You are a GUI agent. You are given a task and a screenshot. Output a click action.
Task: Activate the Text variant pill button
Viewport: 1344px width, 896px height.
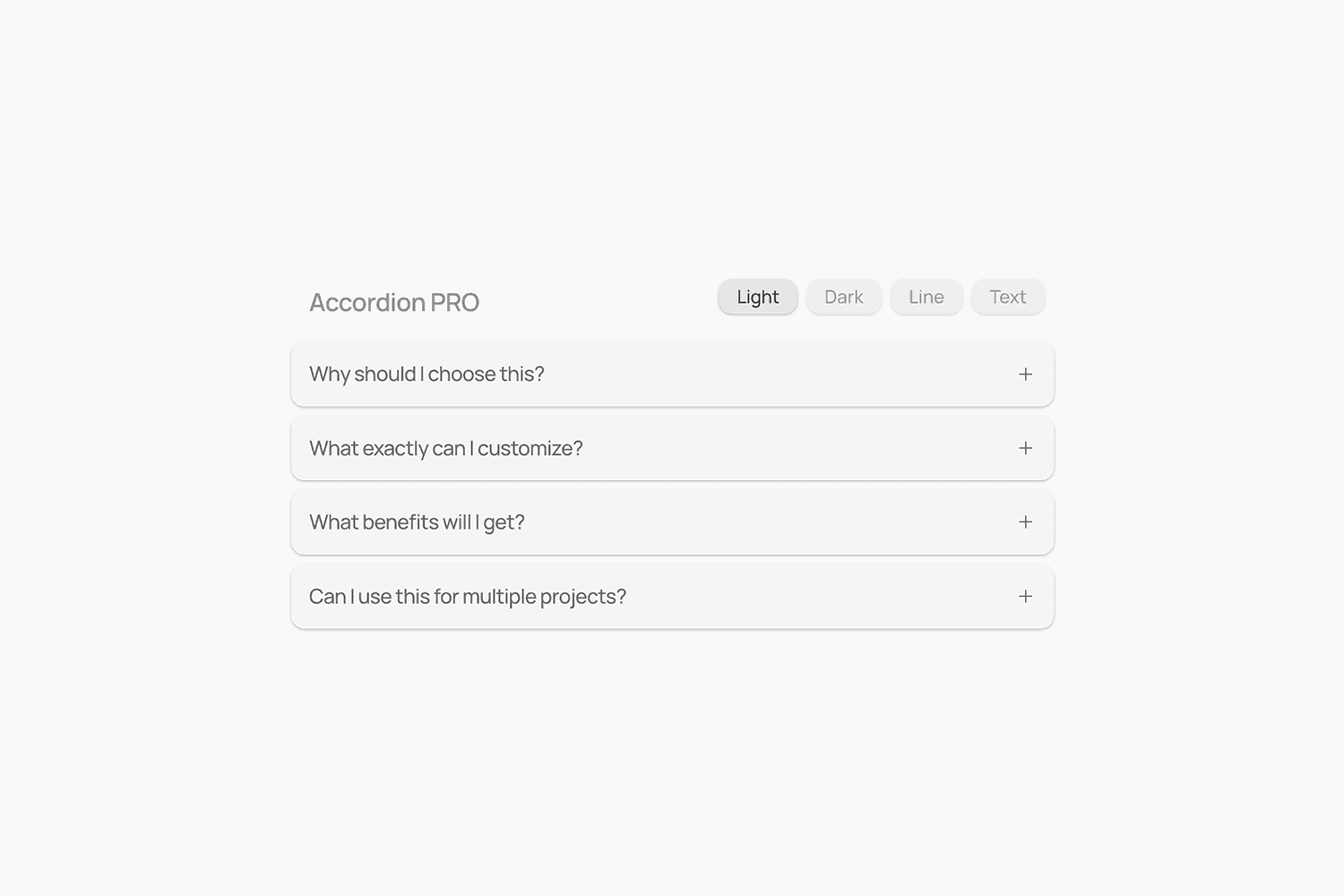pos(1008,297)
